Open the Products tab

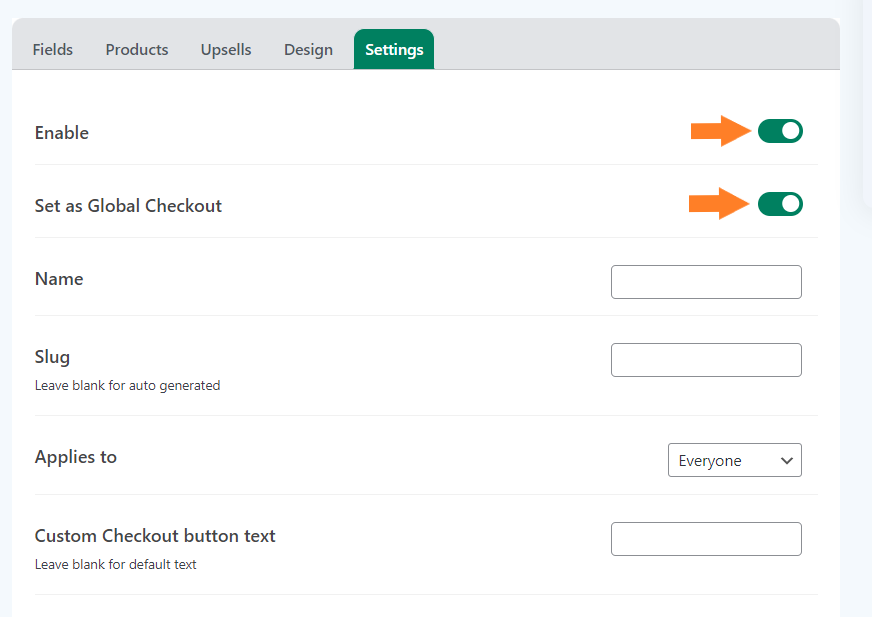point(137,50)
